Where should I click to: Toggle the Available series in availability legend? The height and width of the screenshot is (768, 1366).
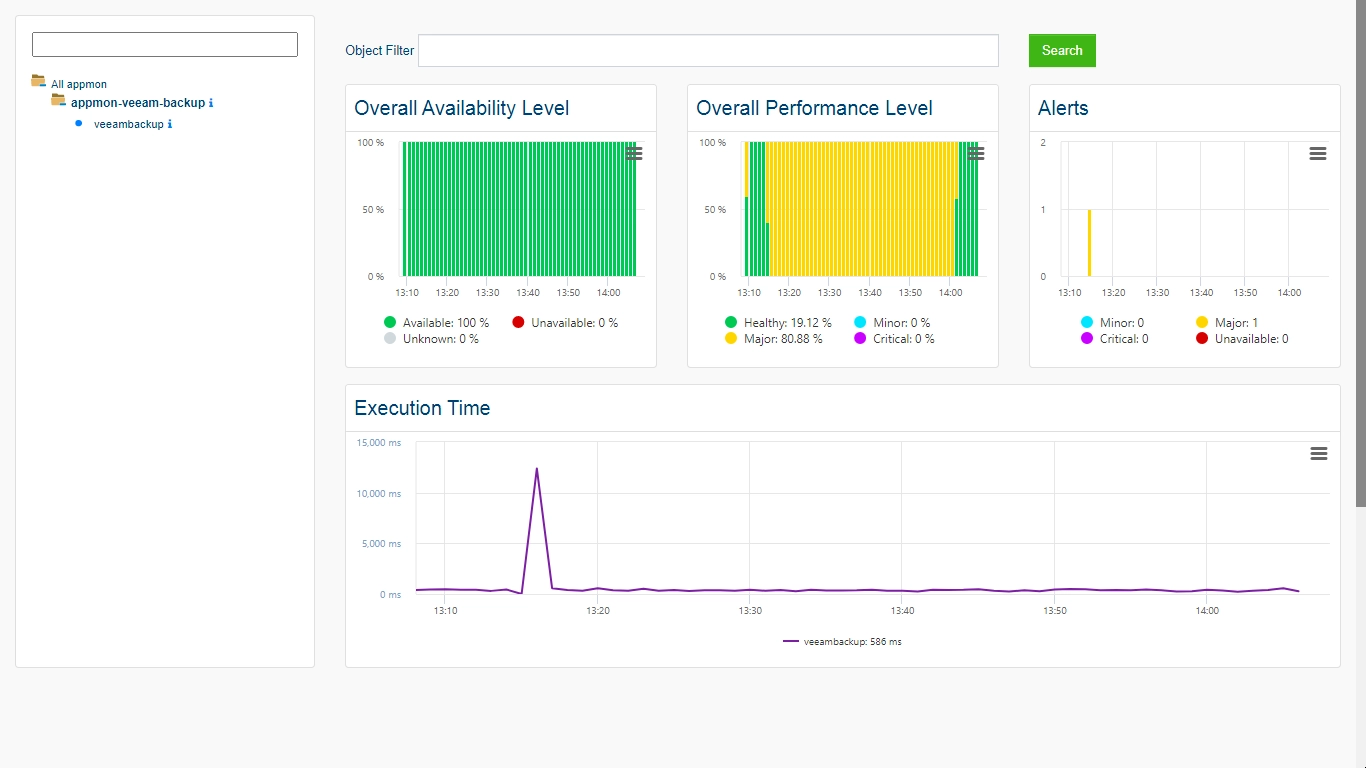point(436,323)
